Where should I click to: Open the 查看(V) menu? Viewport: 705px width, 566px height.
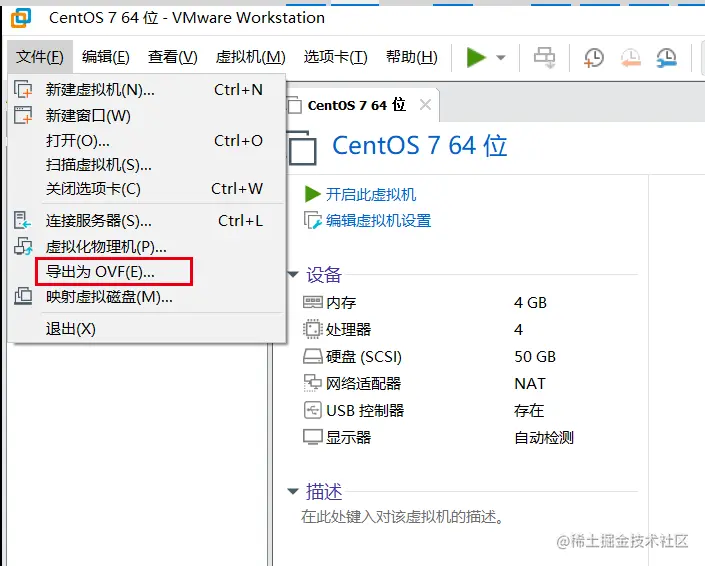[173, 57]
